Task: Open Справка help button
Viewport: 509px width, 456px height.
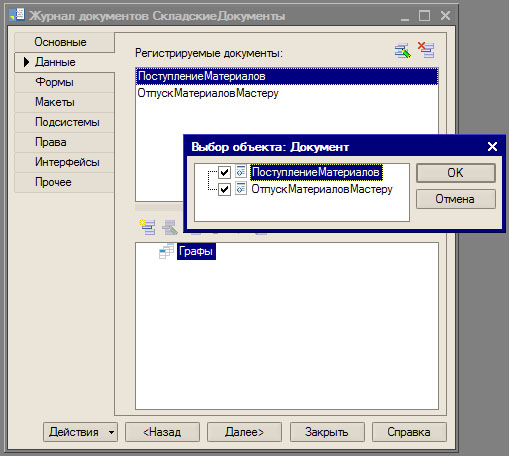Action: pos(409,432)
